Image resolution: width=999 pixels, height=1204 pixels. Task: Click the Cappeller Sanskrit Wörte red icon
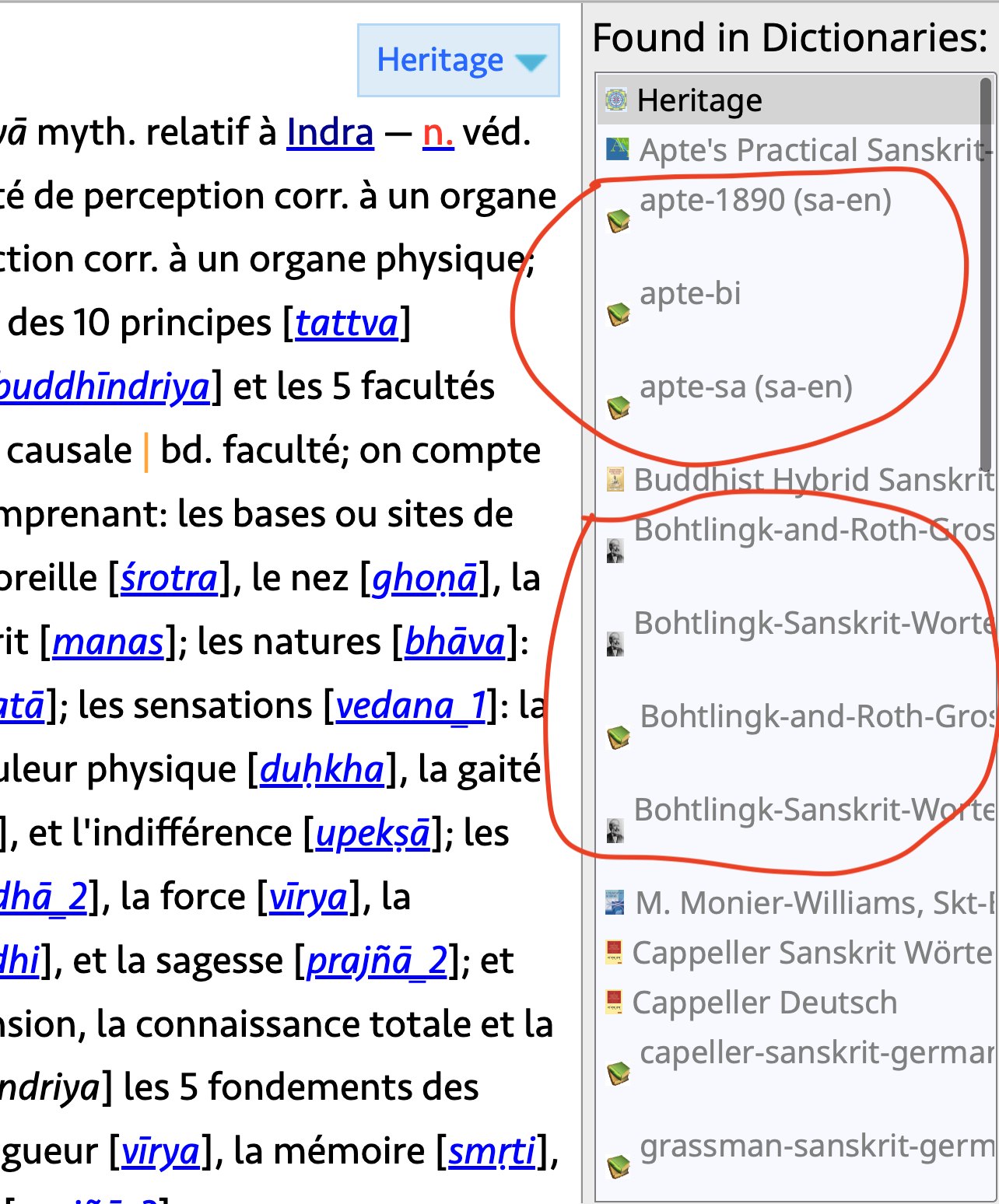pos(614,952)
